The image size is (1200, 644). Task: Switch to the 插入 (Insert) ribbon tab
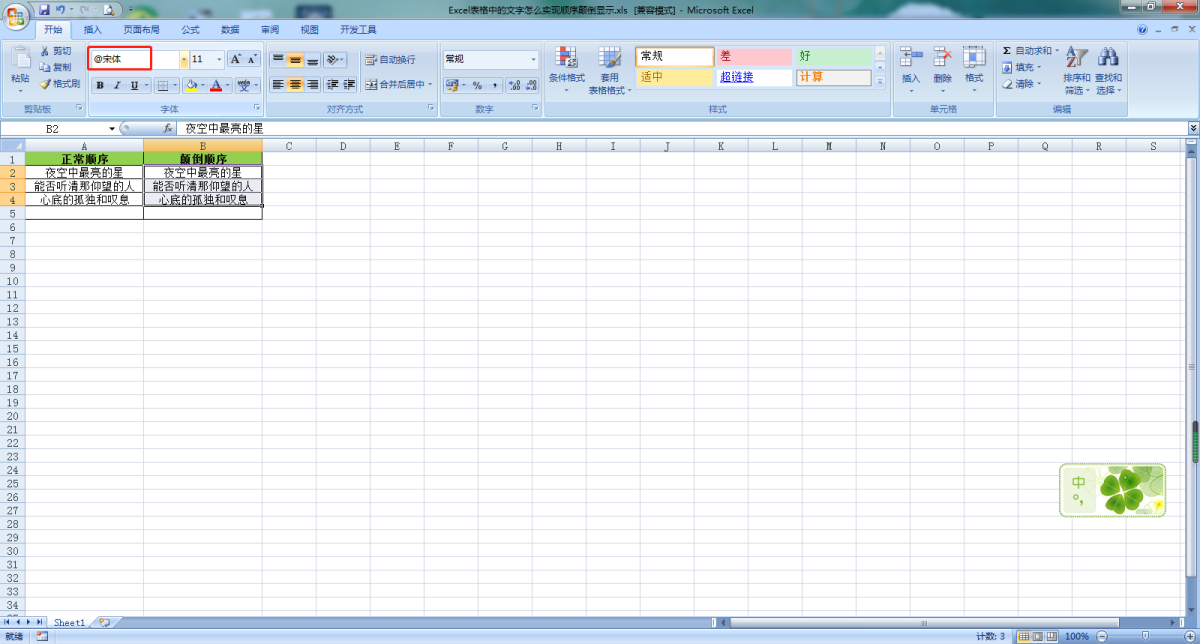click(93, 30)
